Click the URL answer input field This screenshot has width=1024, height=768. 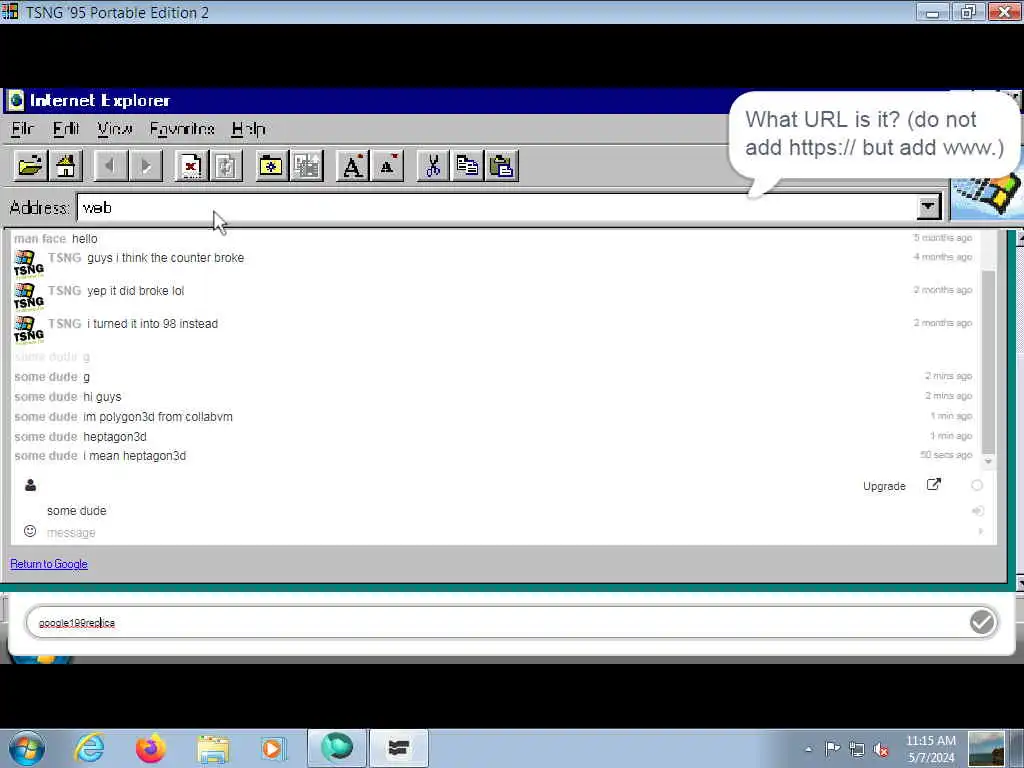(x=496, y=622)
